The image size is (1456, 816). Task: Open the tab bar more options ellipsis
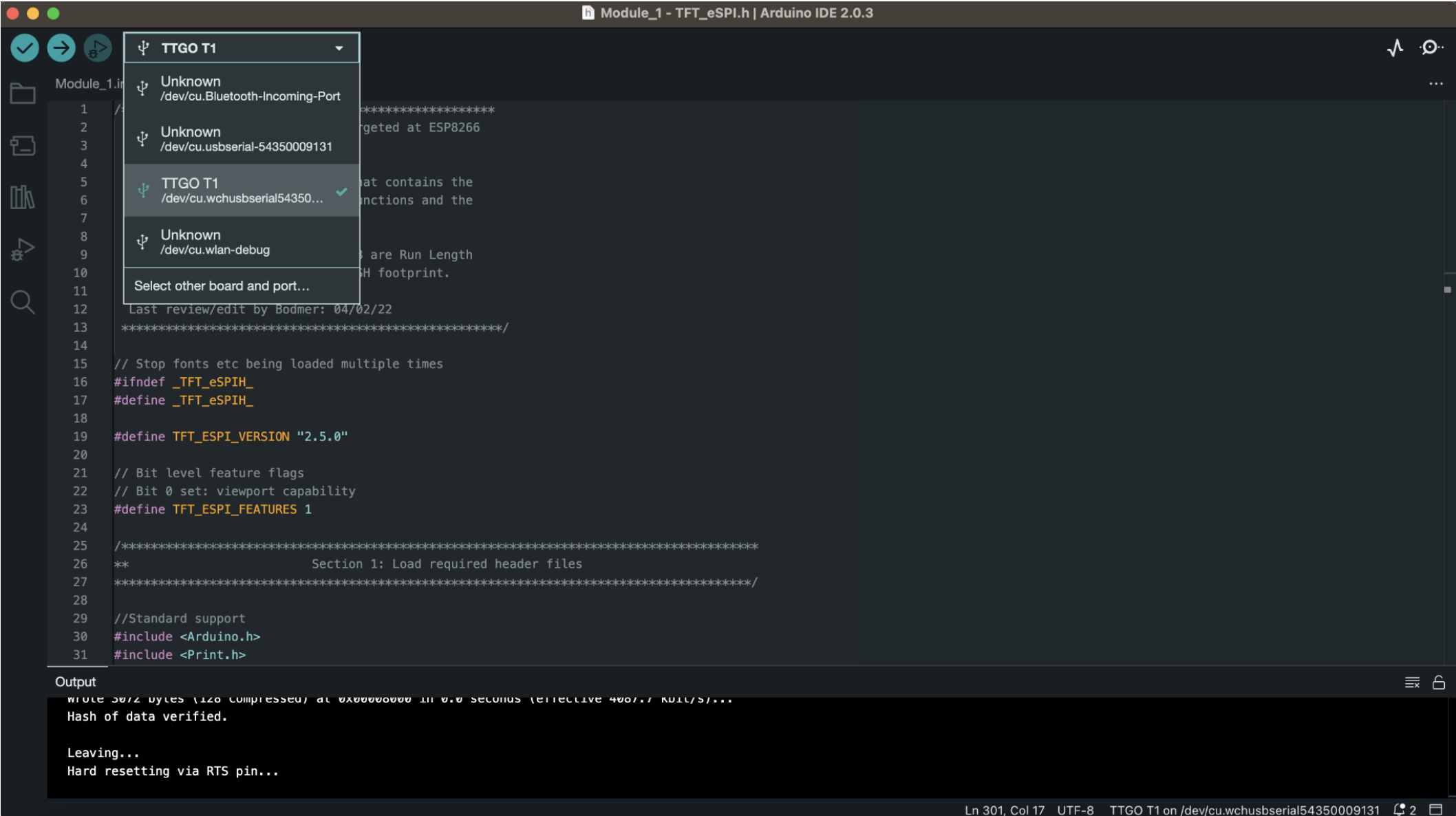coord(1436,84)
